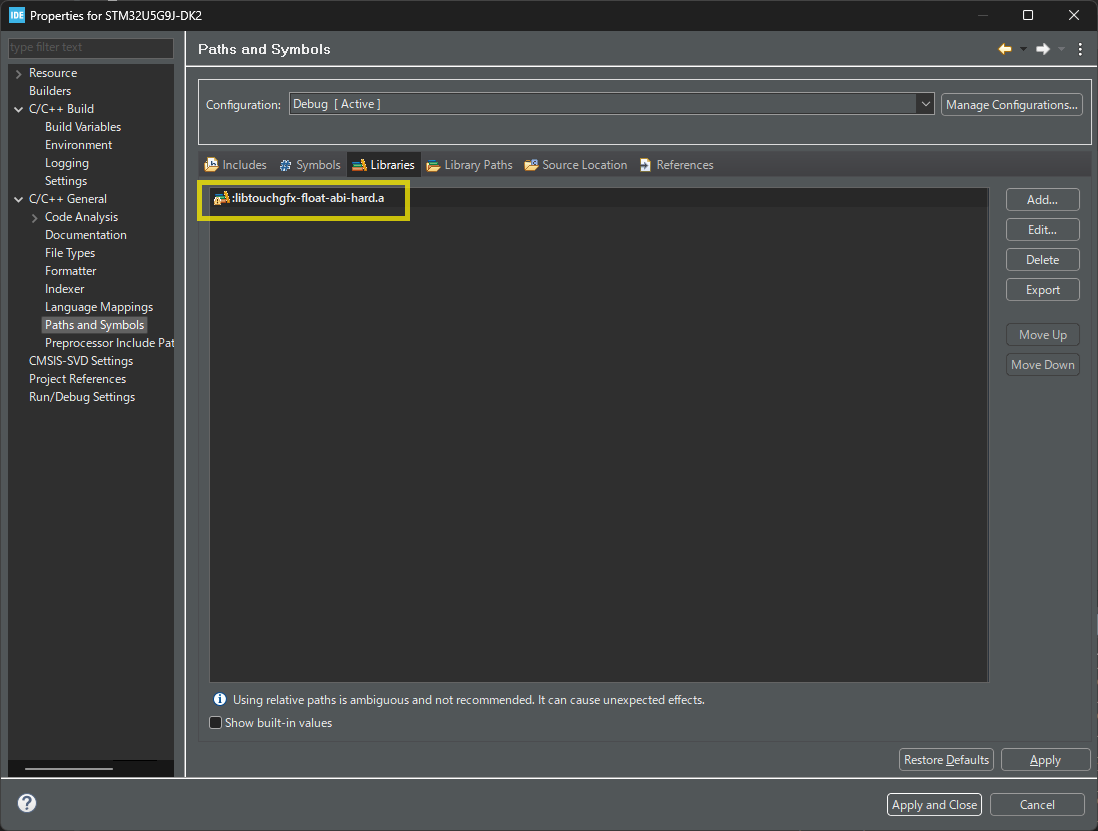Collapse the C/C++ Build node
This screenshot has height=831, width=1098.
click(x=19, y=109)
